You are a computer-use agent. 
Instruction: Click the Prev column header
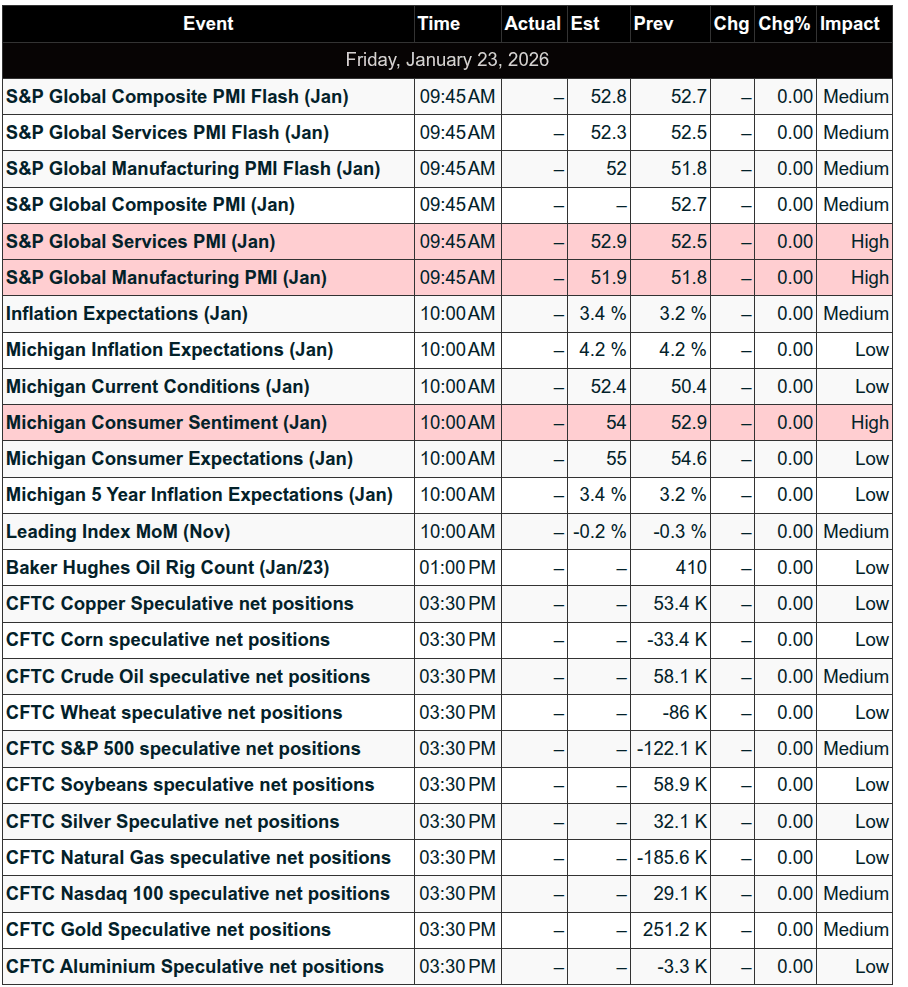[x=653, y=24]
